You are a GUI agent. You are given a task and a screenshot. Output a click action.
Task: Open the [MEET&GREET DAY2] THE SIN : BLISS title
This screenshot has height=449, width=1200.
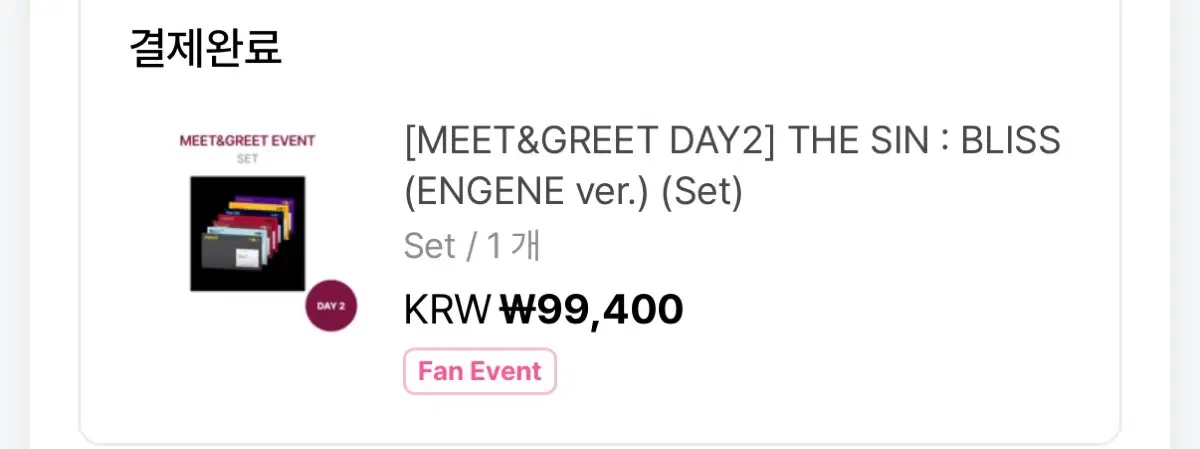[732, 141]
